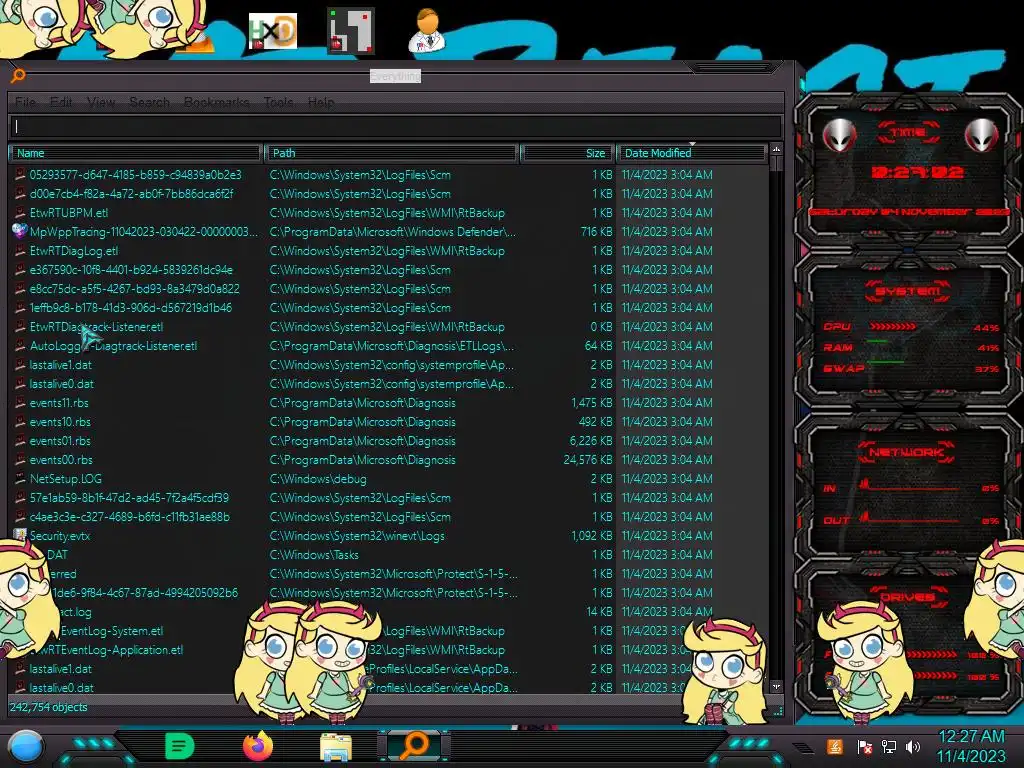
Task: Focus the Everything search box
Action: coord(396,127)
